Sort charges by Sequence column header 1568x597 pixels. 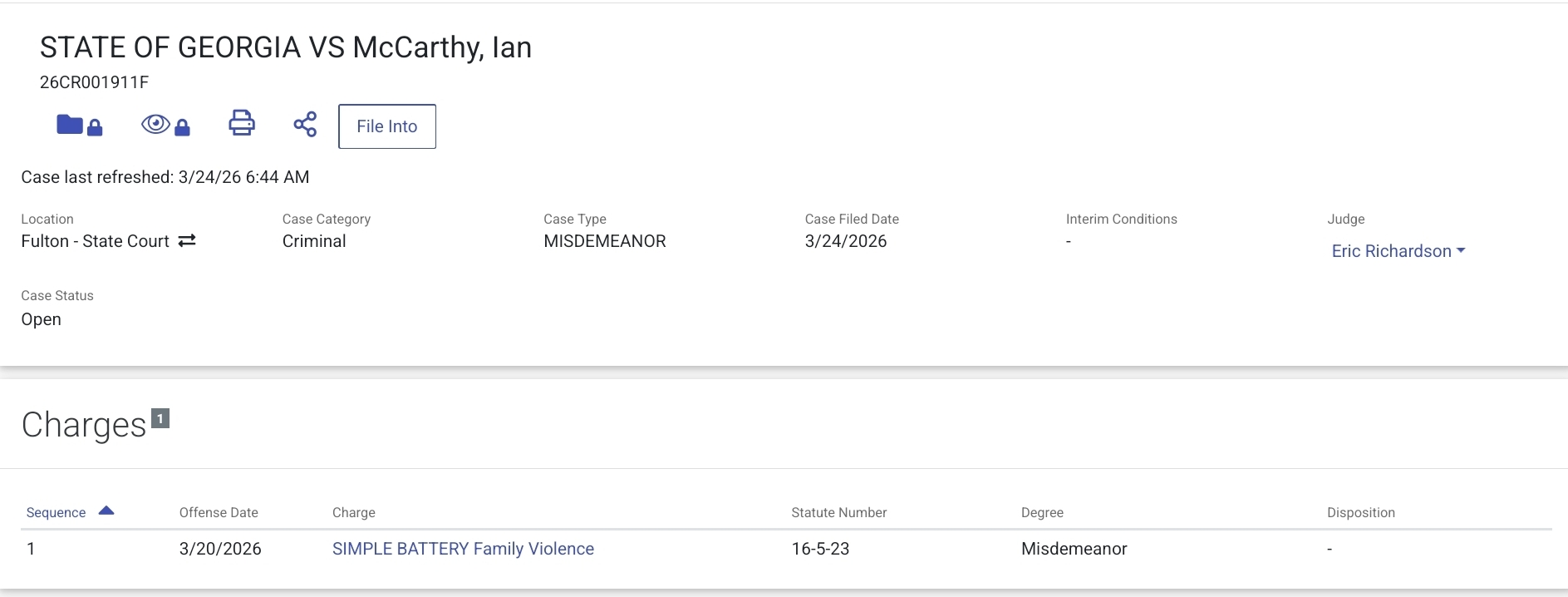pos(56,512)
